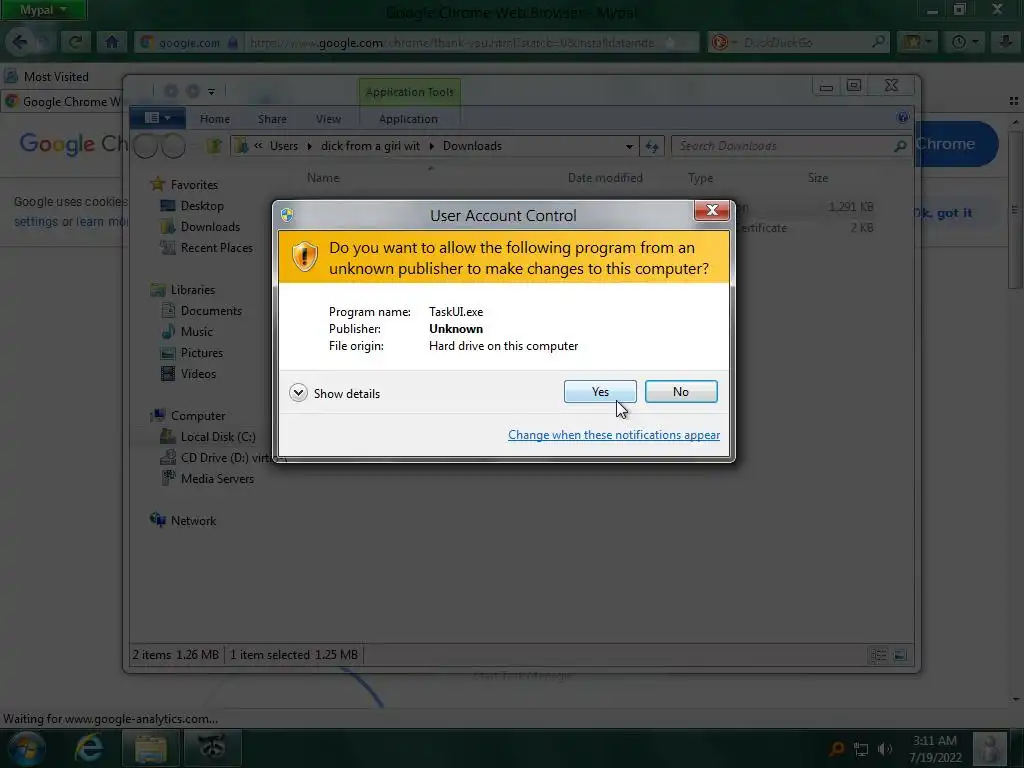Click the Explorer up-folder arrow icon

coord(214,146)
